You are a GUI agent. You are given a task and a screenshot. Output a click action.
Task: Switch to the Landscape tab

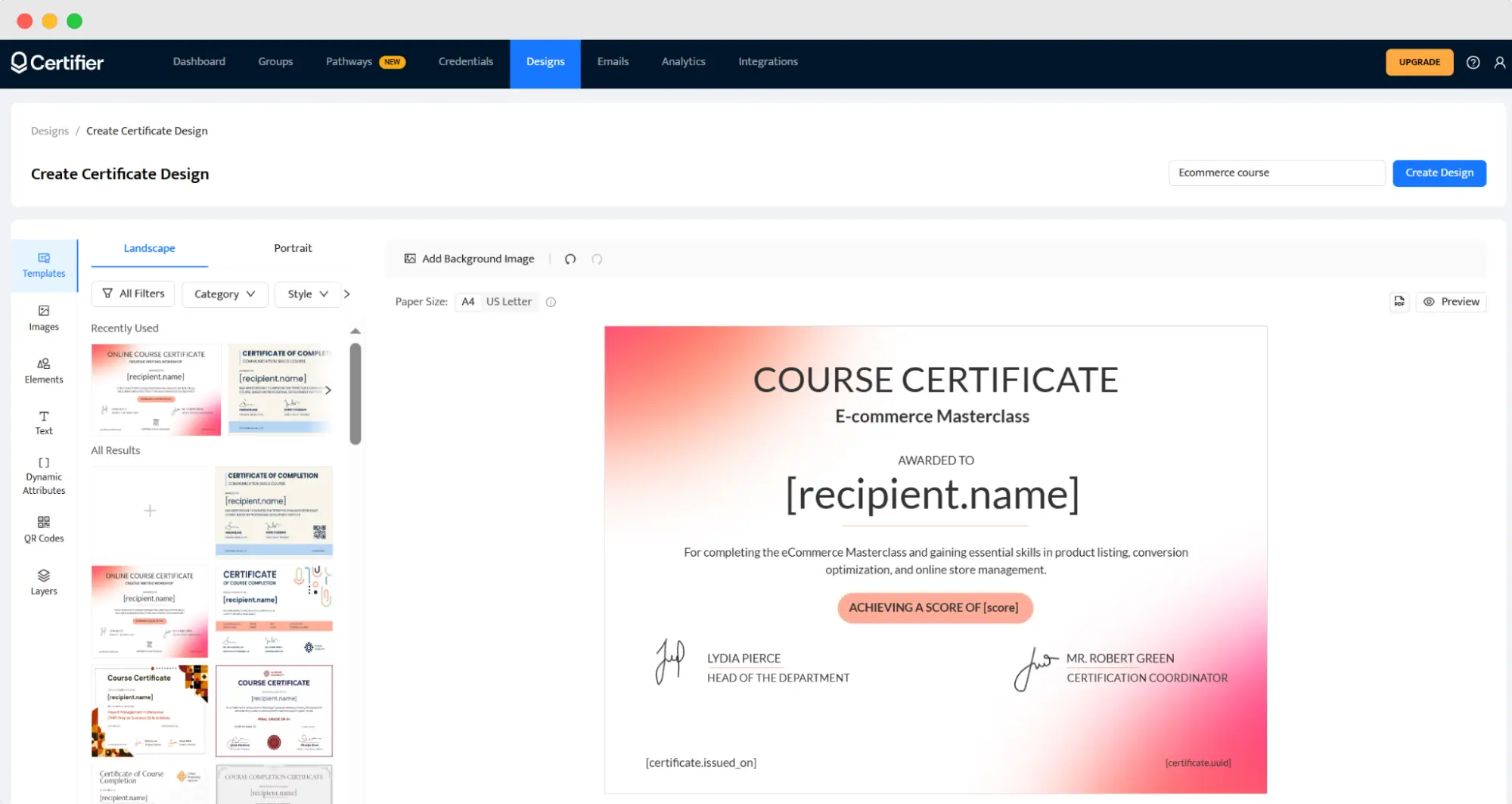coord(149,248)
